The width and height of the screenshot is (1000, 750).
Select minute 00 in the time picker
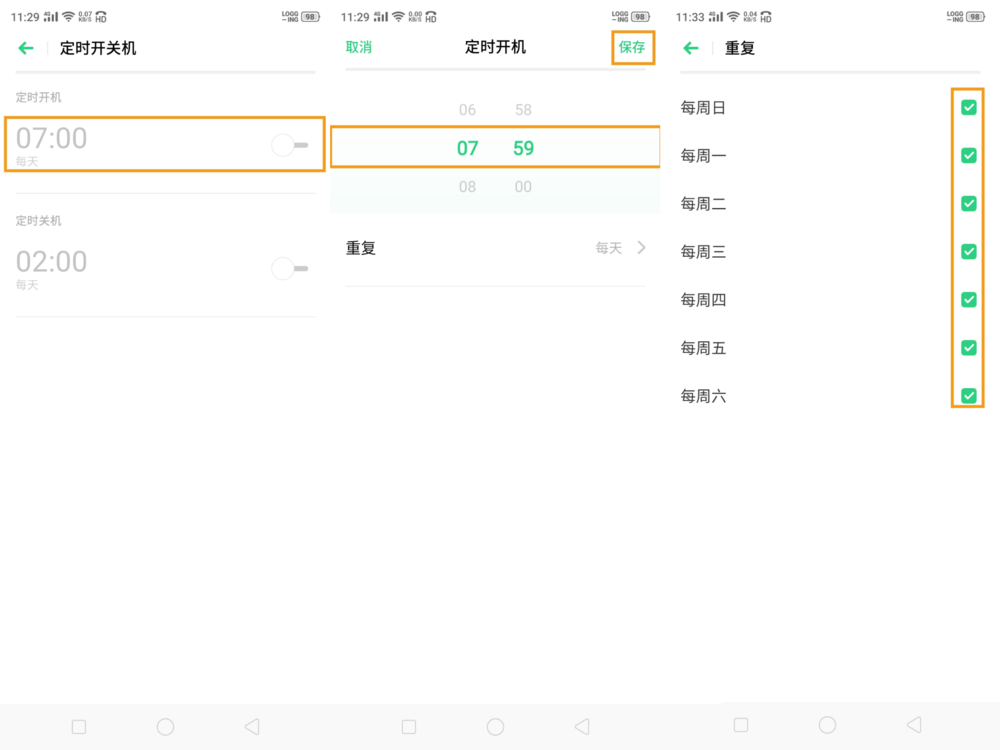pyautogui.click(x=523, y=187)
